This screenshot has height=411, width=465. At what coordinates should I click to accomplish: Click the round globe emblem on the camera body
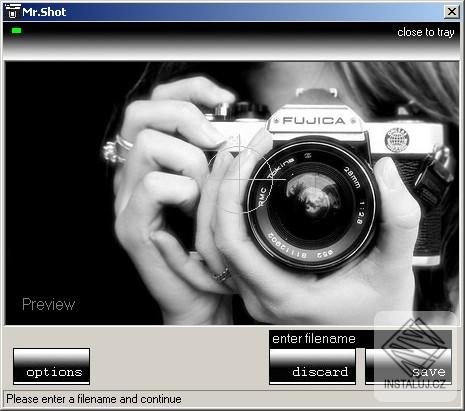click(397, 140)
